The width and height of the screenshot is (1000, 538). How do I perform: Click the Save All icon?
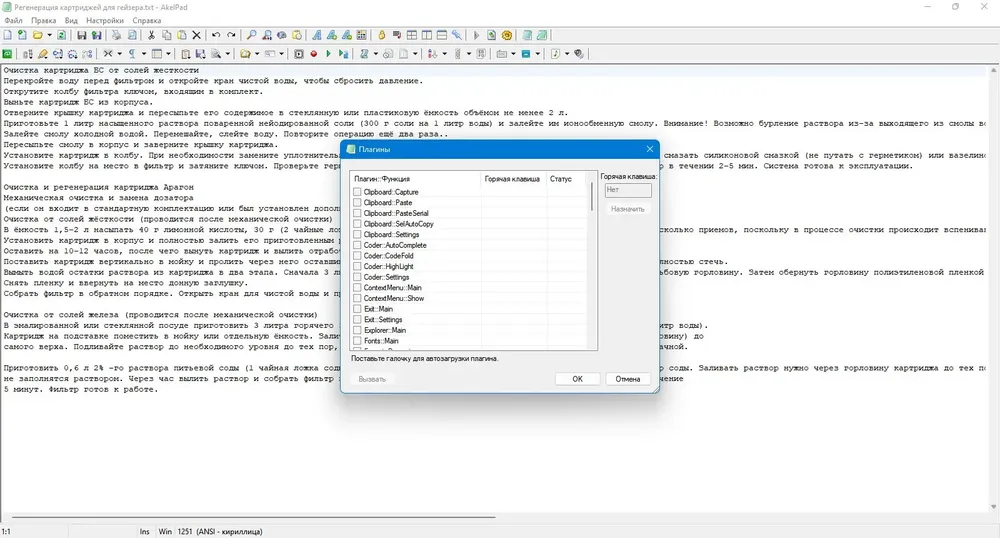point(96,36)
